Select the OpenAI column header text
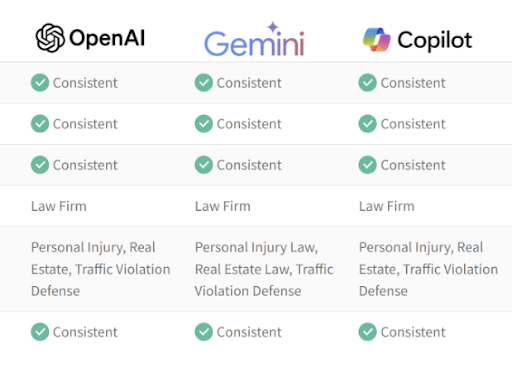The width and height of the screenshot is (512, 372). click(x=107, y=38)
